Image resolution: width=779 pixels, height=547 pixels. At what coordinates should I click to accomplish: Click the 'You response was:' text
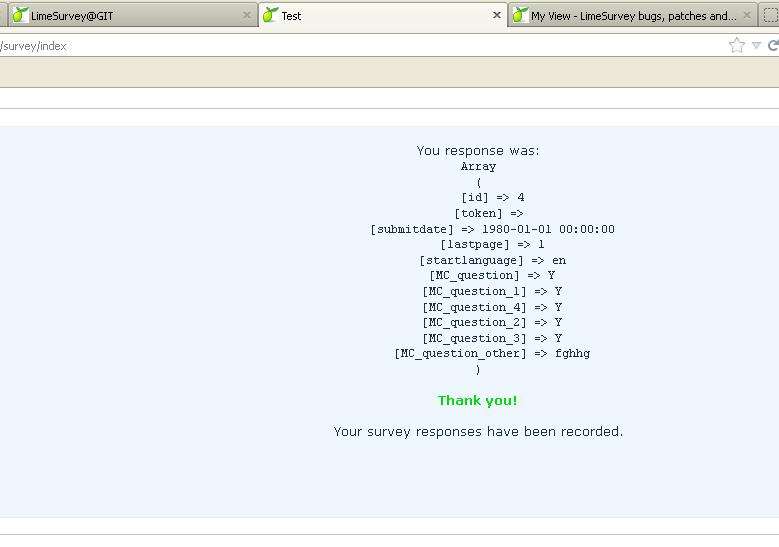(478, 151)
